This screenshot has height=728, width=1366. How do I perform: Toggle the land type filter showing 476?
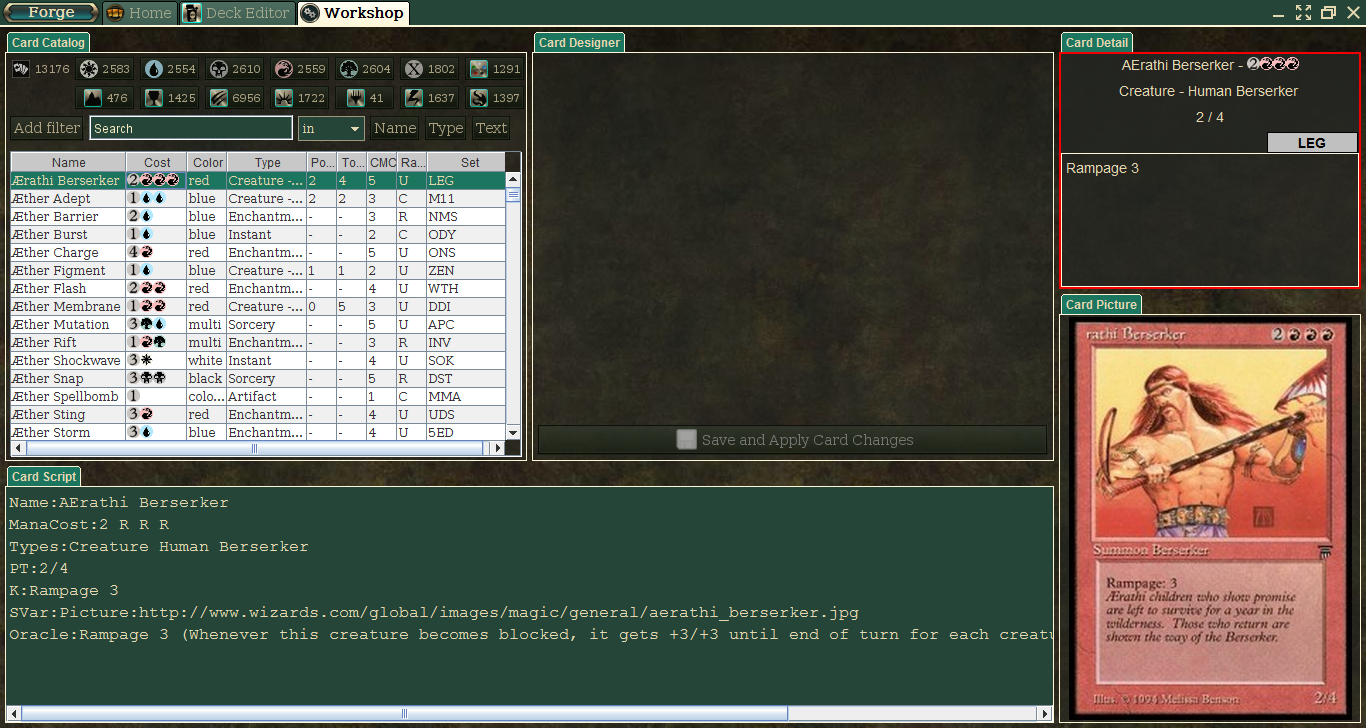coord(105,98)
